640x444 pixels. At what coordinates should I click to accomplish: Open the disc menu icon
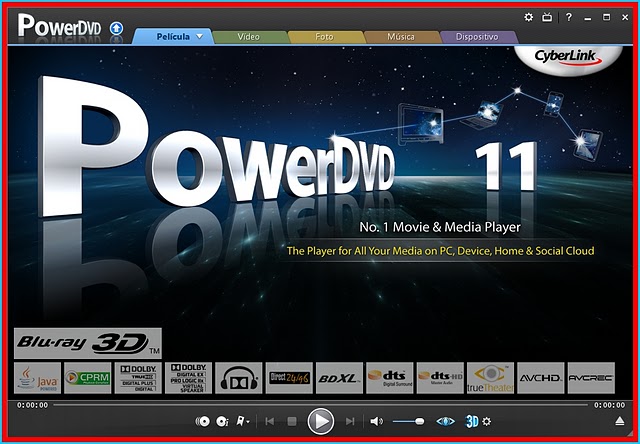pyautogui.click(x=202, y=421)
